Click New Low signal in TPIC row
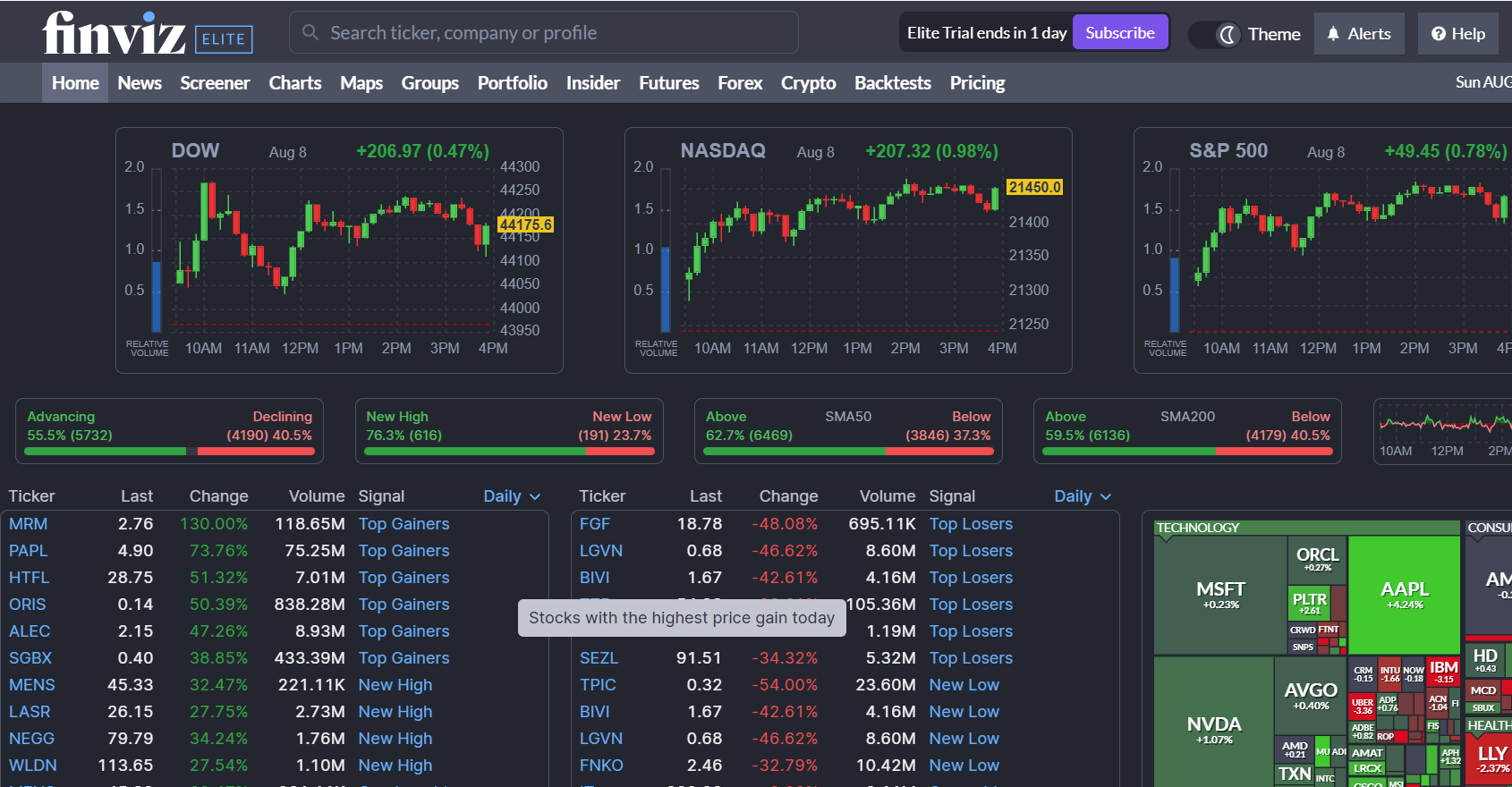1512x787 pixels. pyautogui.click(x=964, y=685)
